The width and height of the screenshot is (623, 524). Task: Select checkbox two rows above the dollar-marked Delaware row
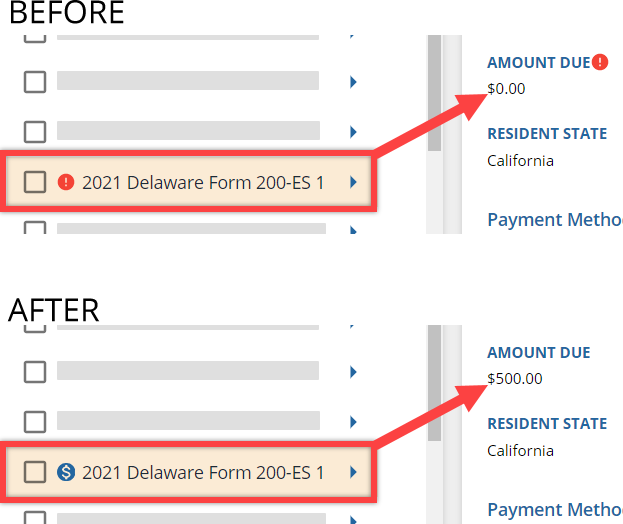point(35,372)
